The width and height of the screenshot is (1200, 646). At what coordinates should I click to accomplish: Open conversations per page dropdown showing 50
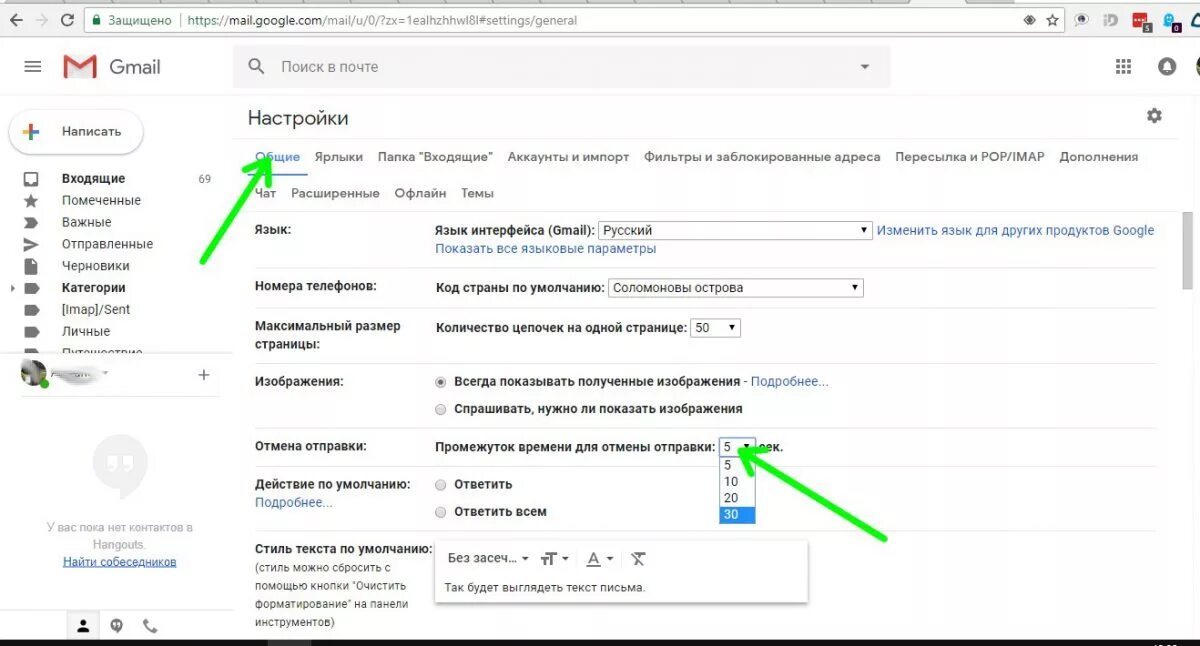pos(716,328)
